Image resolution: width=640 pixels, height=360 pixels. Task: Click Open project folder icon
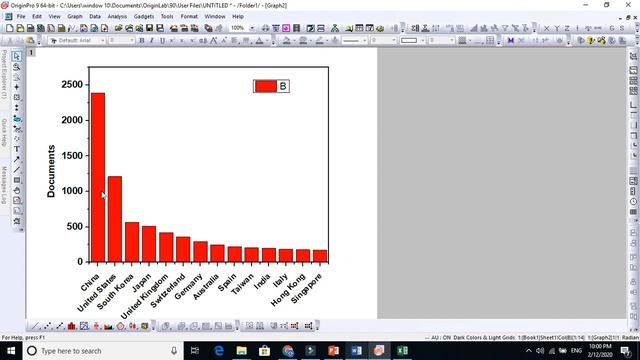point(118,28)
